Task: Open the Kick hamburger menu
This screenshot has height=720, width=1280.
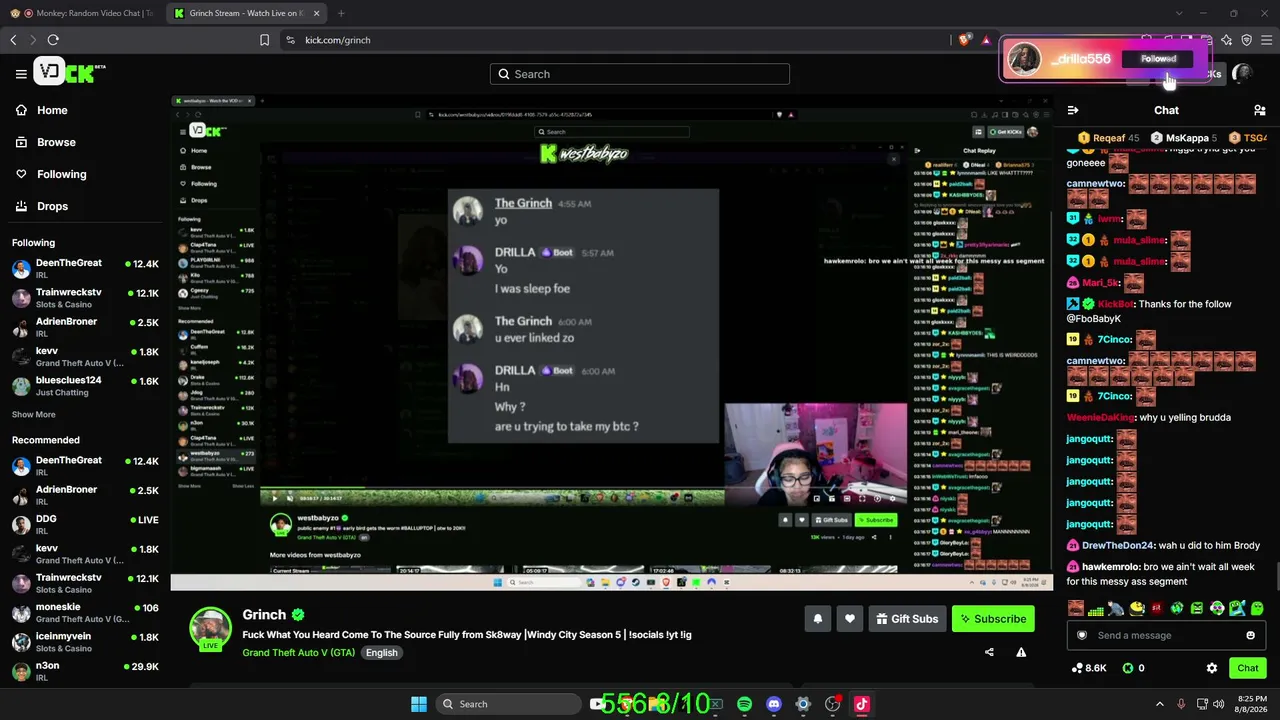Action: click(21, 73)
